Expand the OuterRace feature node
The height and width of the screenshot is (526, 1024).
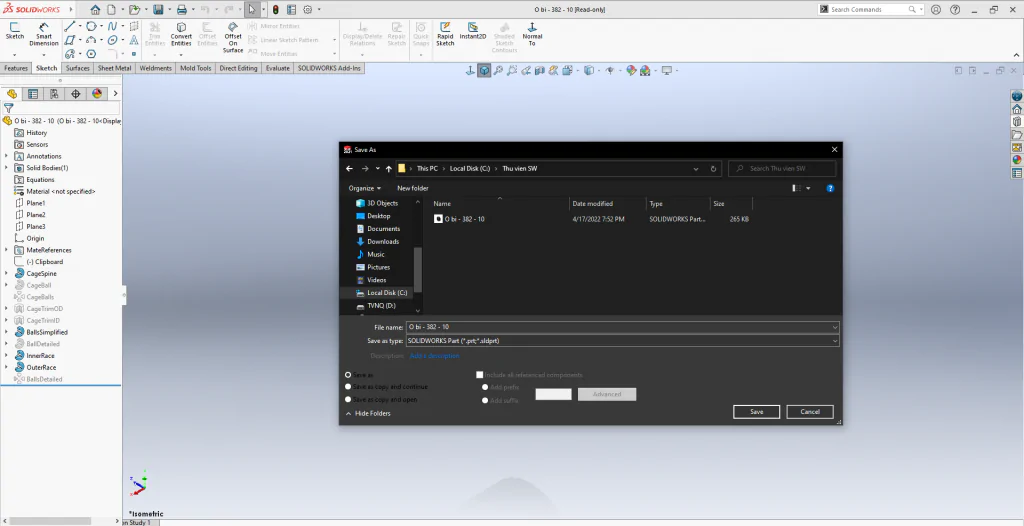pos(7,367)
